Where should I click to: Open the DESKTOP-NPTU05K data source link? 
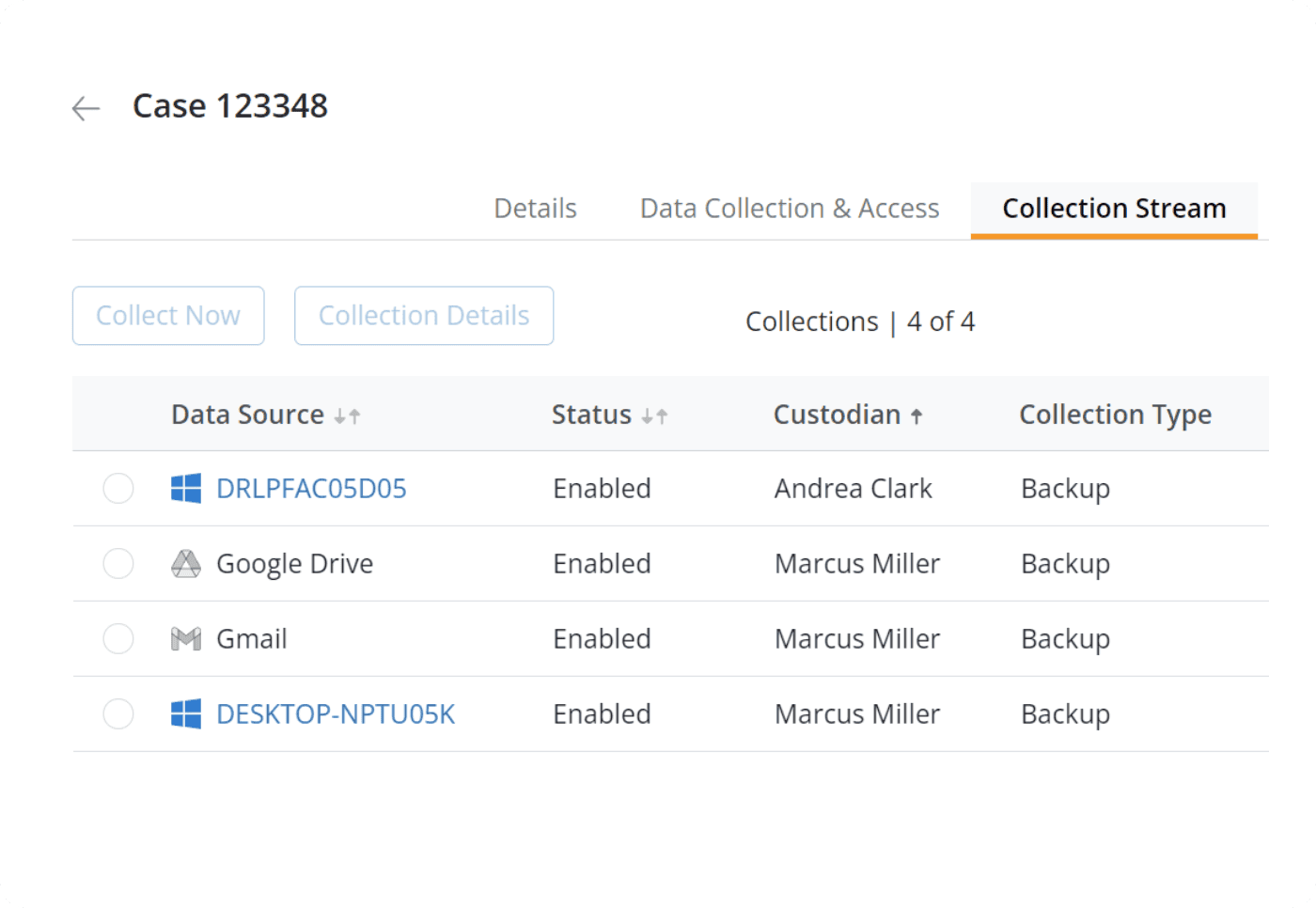click(x=336, y=714)
